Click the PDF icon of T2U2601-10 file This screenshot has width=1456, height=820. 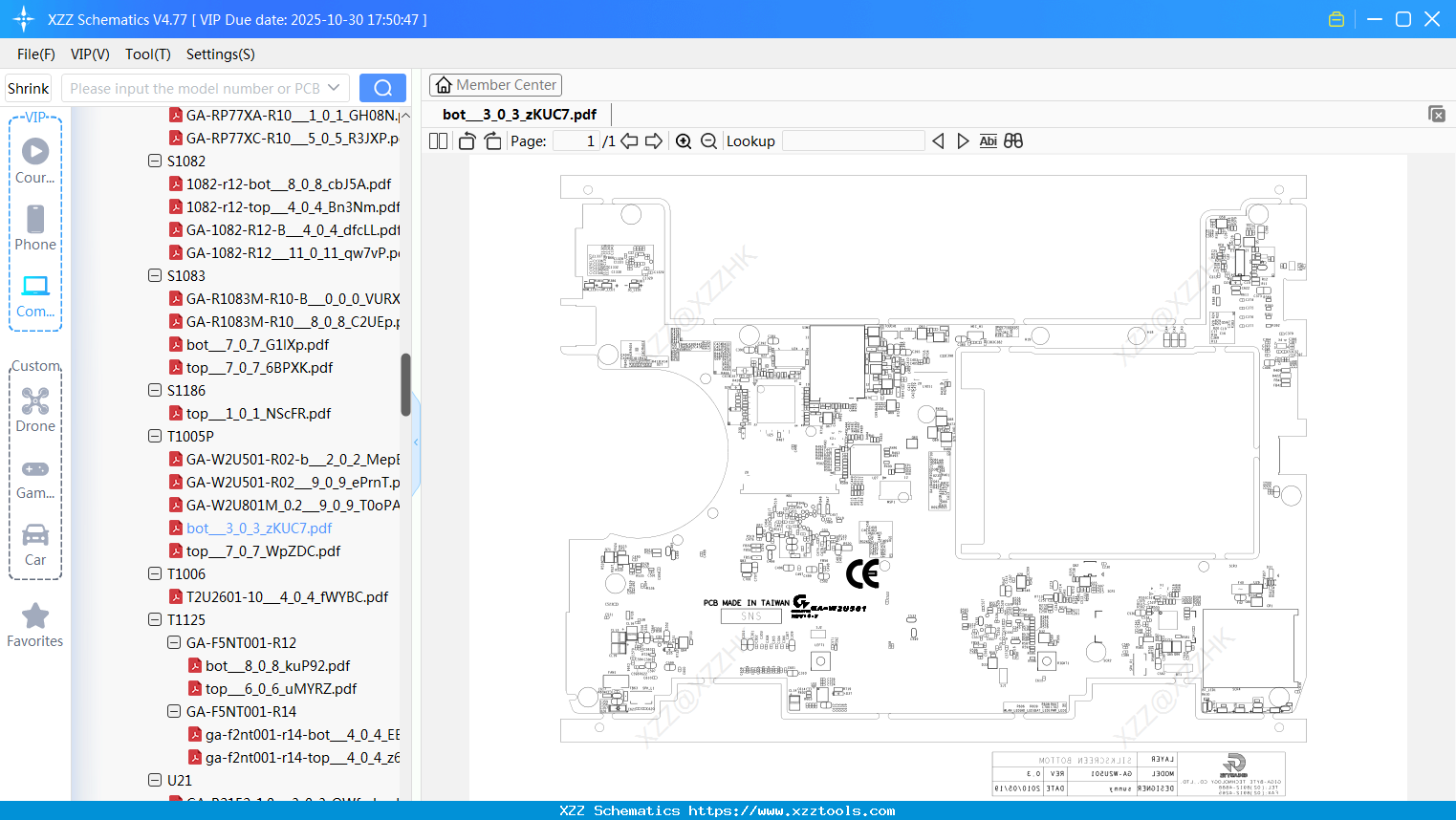click(176, 596)
